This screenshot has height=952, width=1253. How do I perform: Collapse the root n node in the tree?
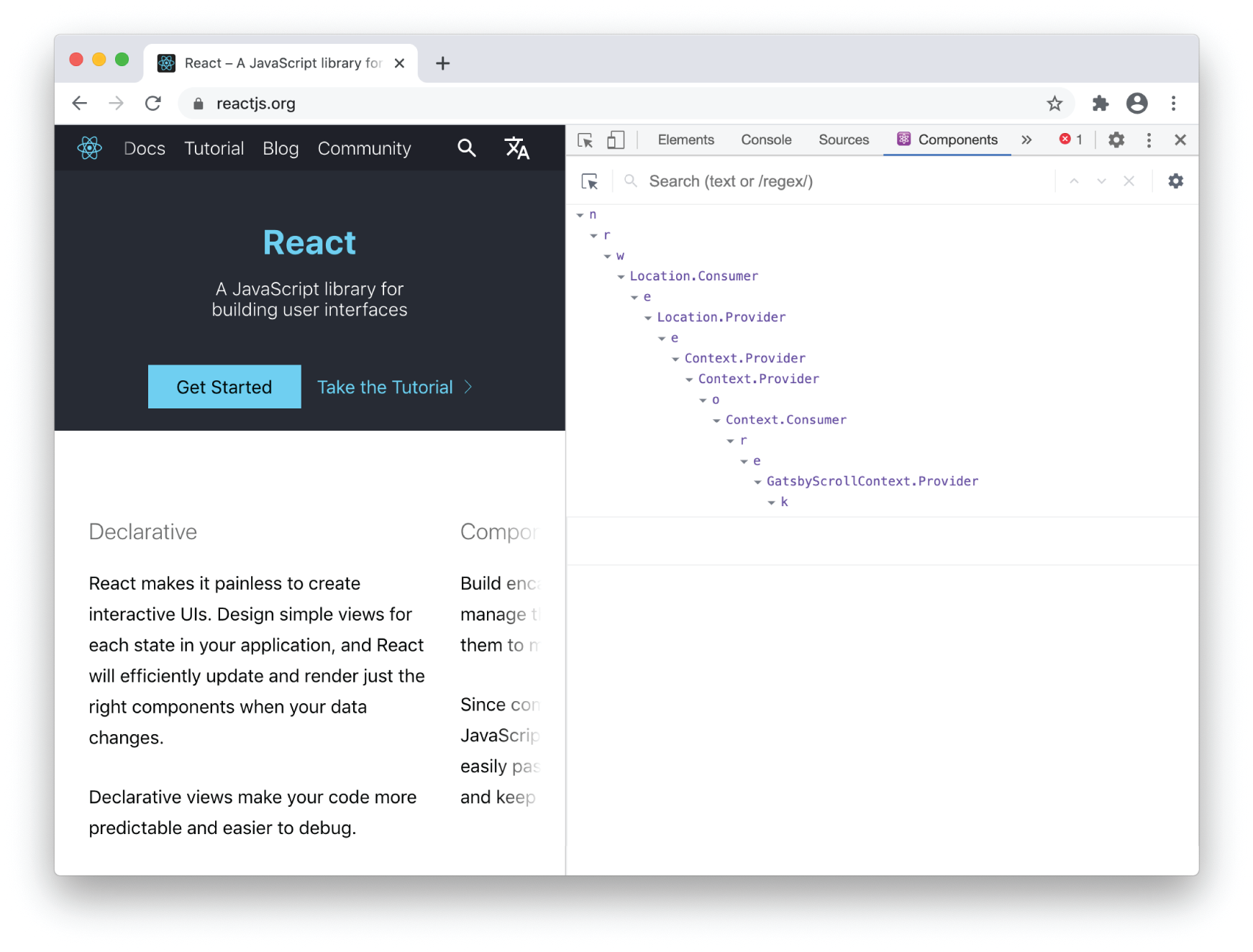[580, 214]
